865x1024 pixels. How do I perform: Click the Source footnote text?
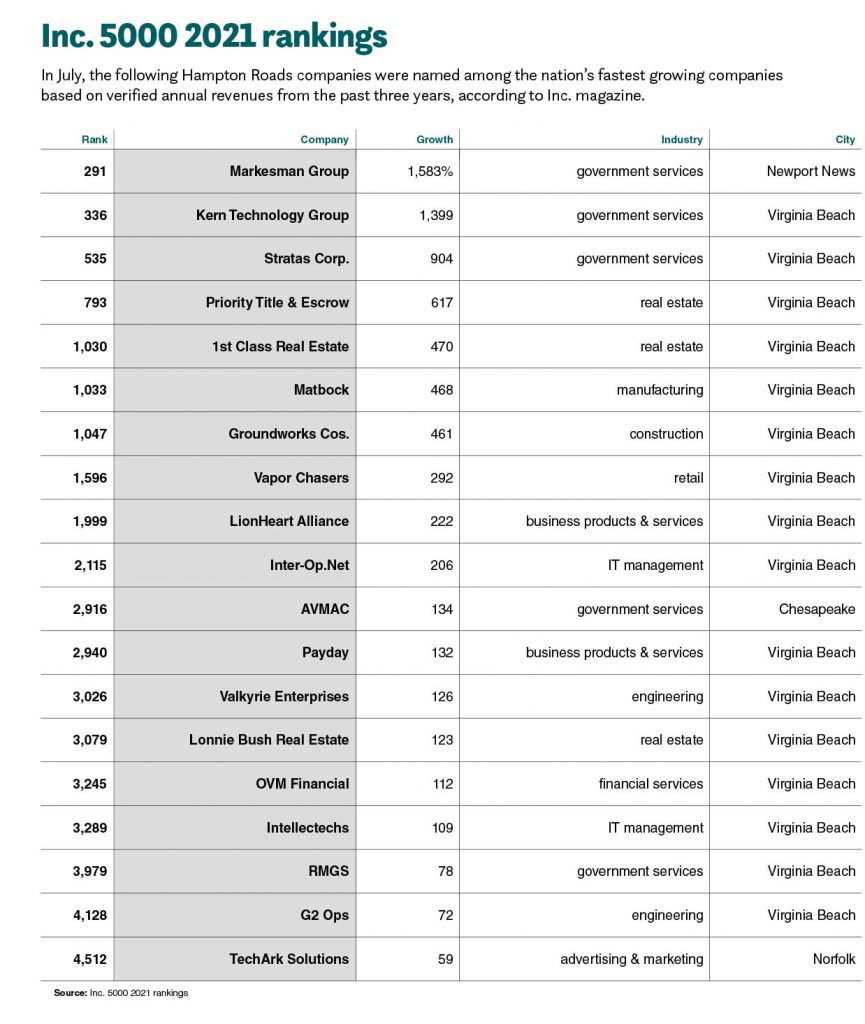(121, 993)
